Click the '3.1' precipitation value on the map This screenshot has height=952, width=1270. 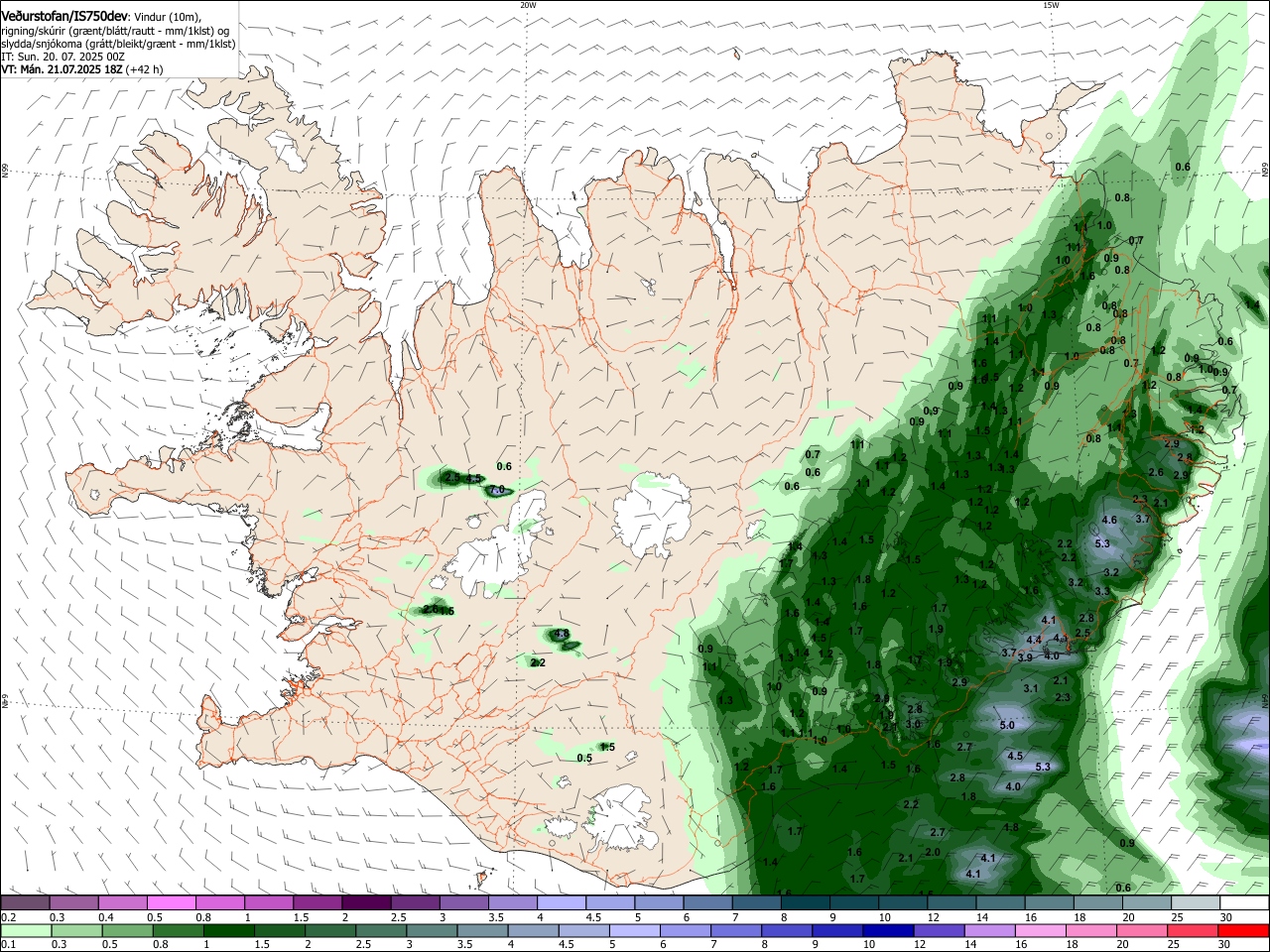[x=1031, y=688]
